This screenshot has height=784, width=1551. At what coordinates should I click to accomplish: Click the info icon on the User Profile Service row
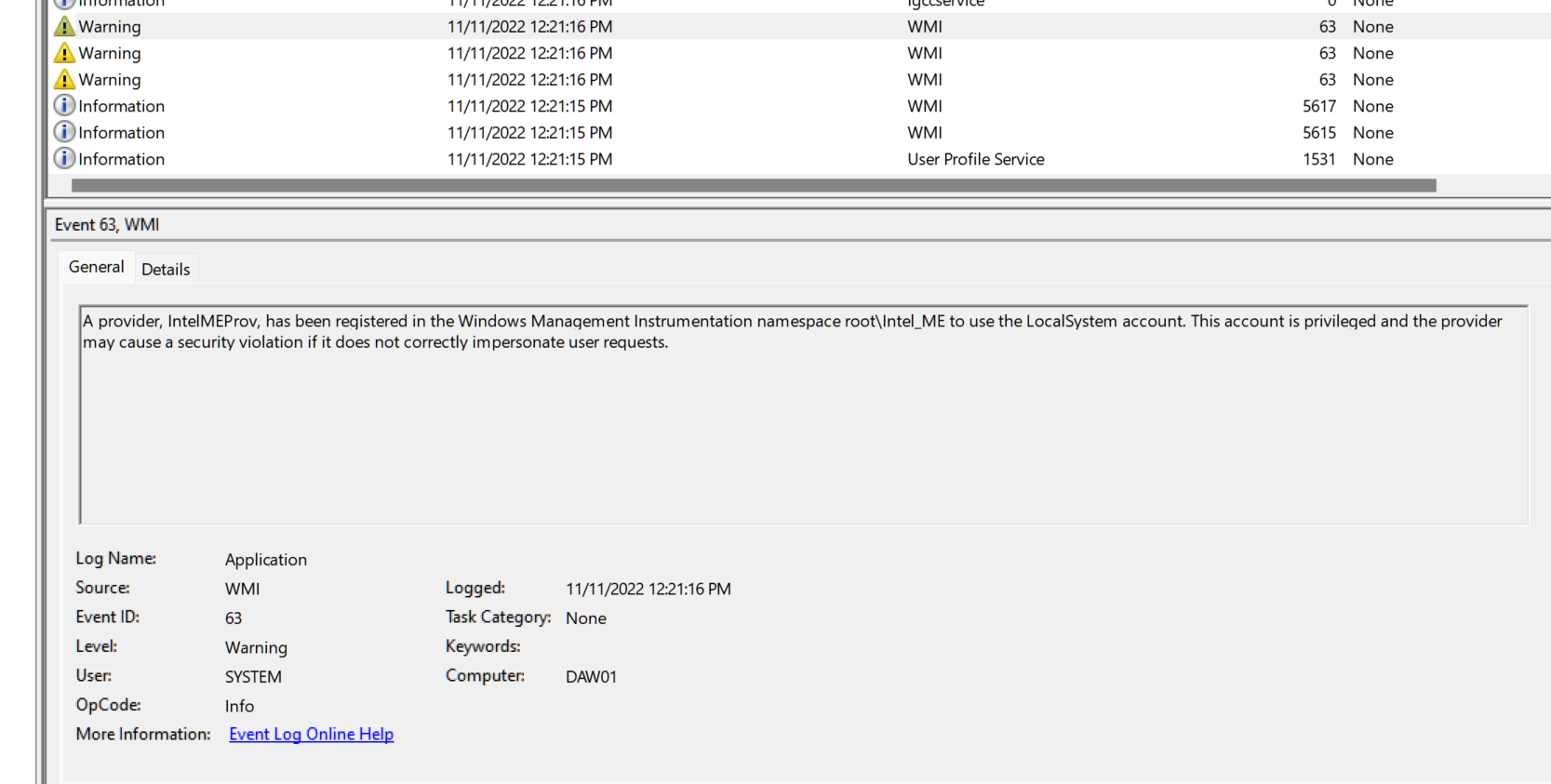pyautogui.click(x=64, y=158)
